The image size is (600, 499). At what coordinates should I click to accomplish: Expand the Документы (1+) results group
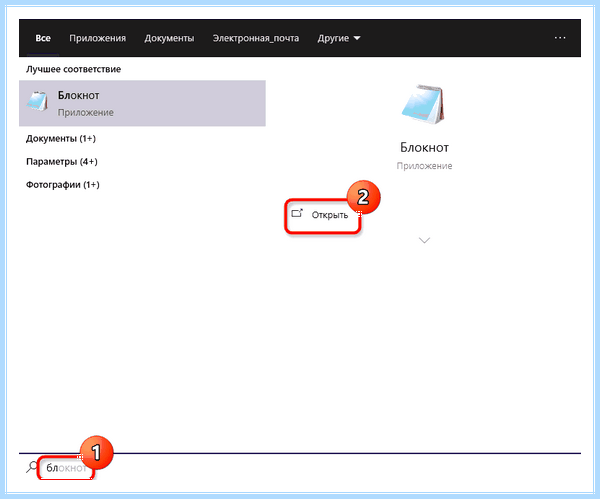pyautogui.click(x=61, y=139)
